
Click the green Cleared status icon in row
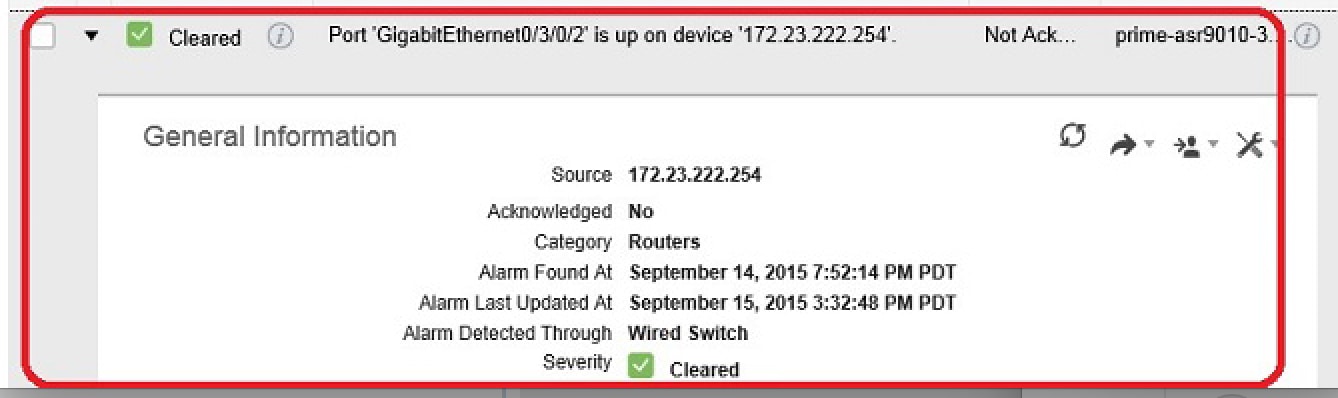tap(139, 36)
